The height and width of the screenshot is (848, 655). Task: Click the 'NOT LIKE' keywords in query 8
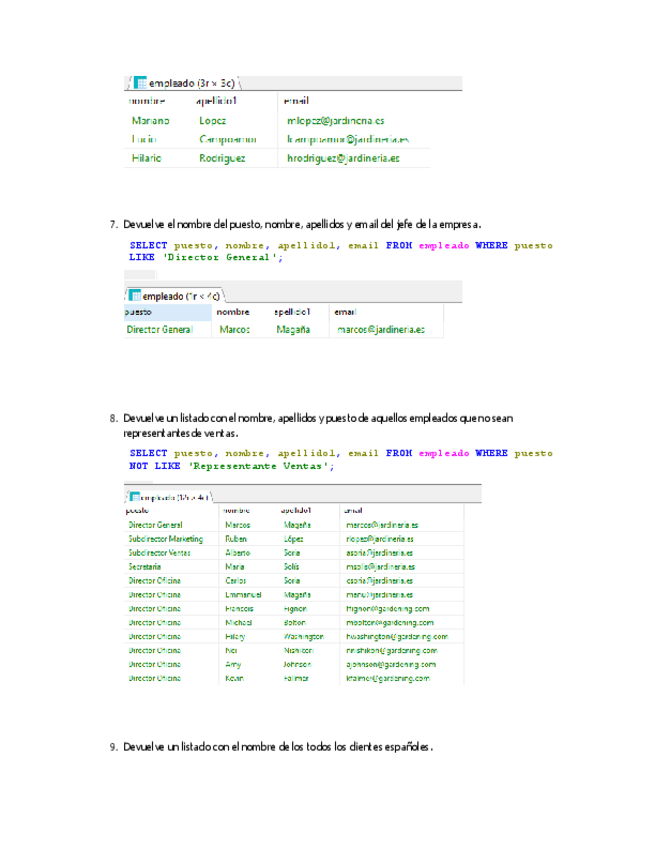[x=155, y=466]
